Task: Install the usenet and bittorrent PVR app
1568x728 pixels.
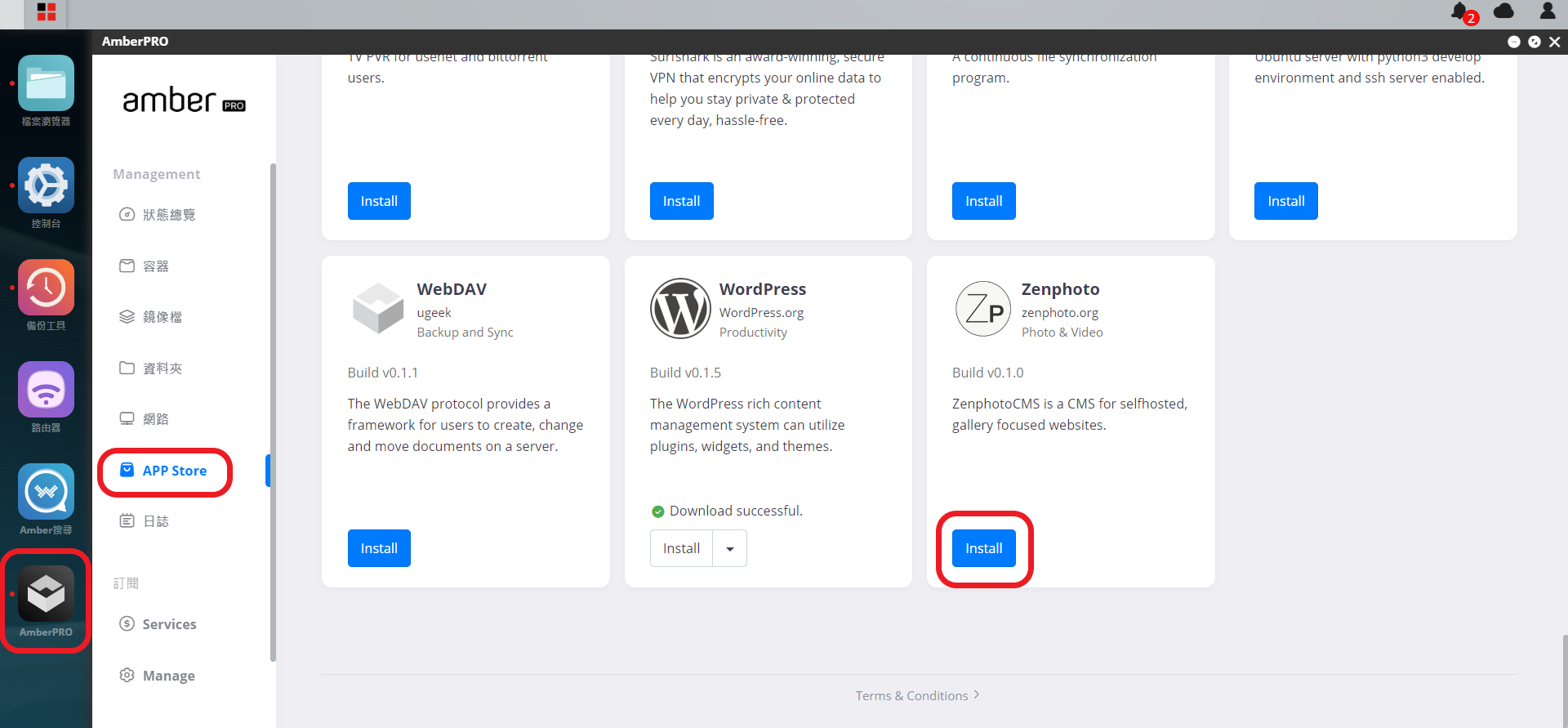Action: (379, 201)
